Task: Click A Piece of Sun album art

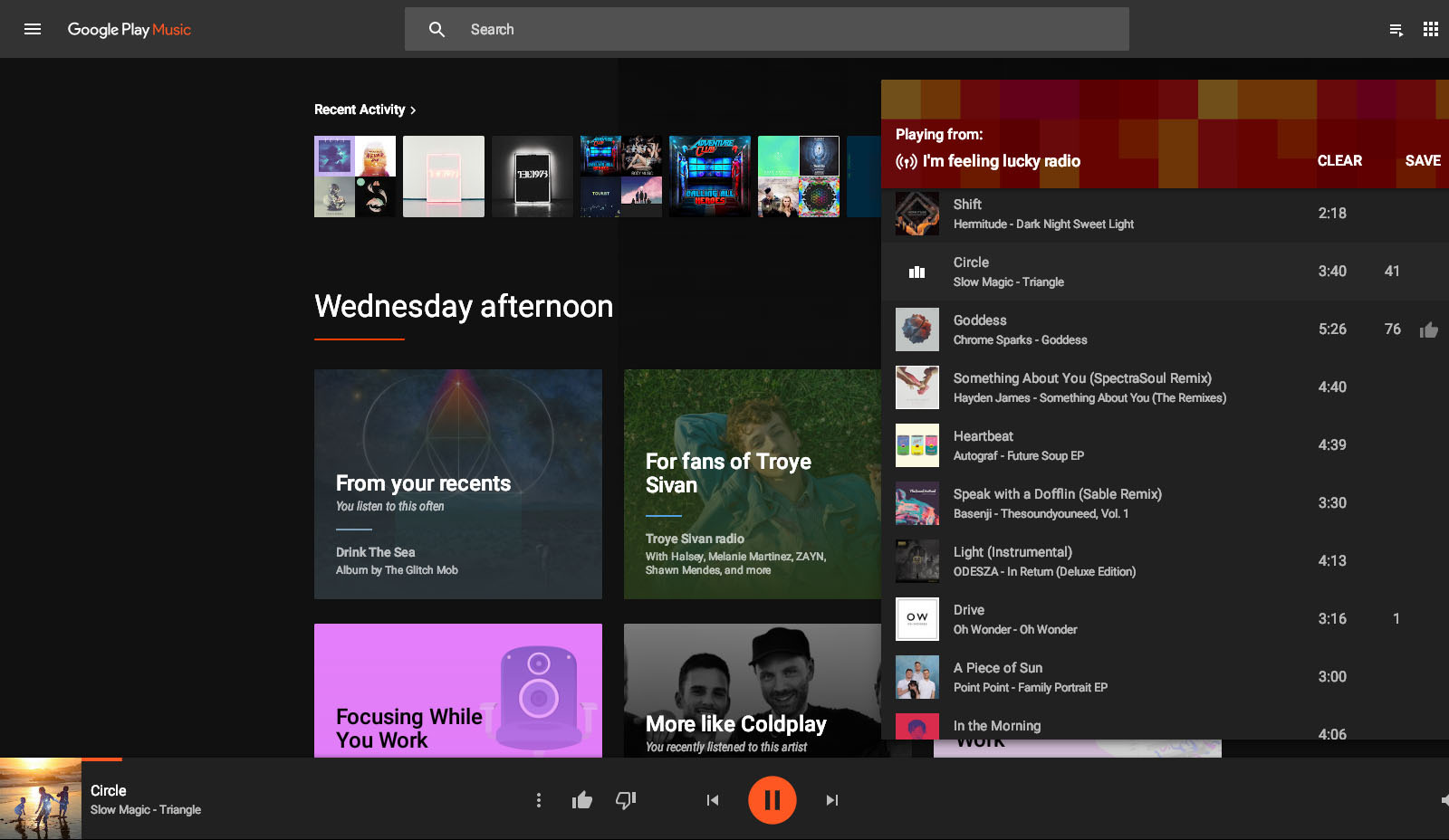Action: 917,677
